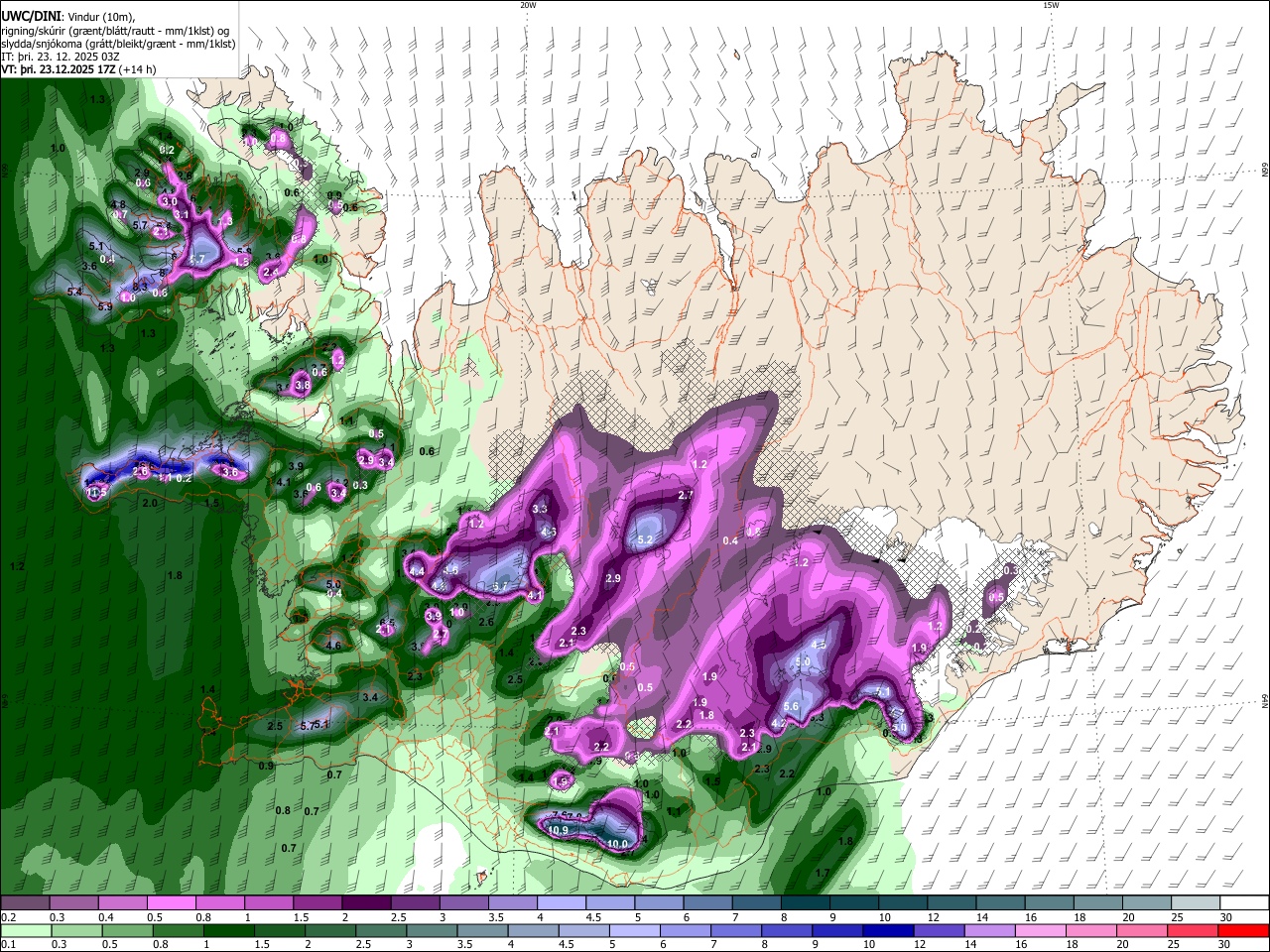Click the '4.4' snowfall value in the west

click(417, 571)
